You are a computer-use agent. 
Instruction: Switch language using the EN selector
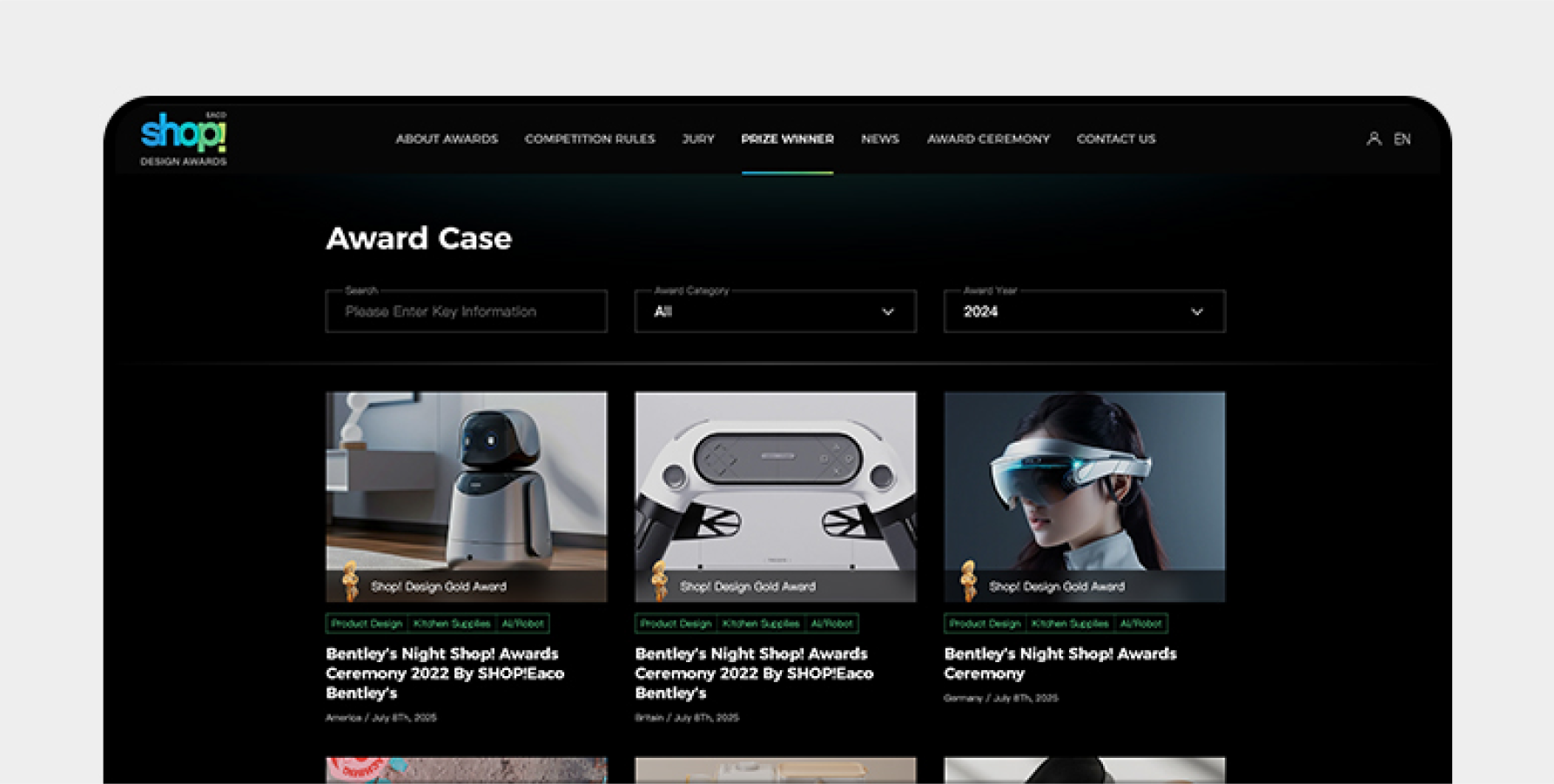coord(1402,139)
